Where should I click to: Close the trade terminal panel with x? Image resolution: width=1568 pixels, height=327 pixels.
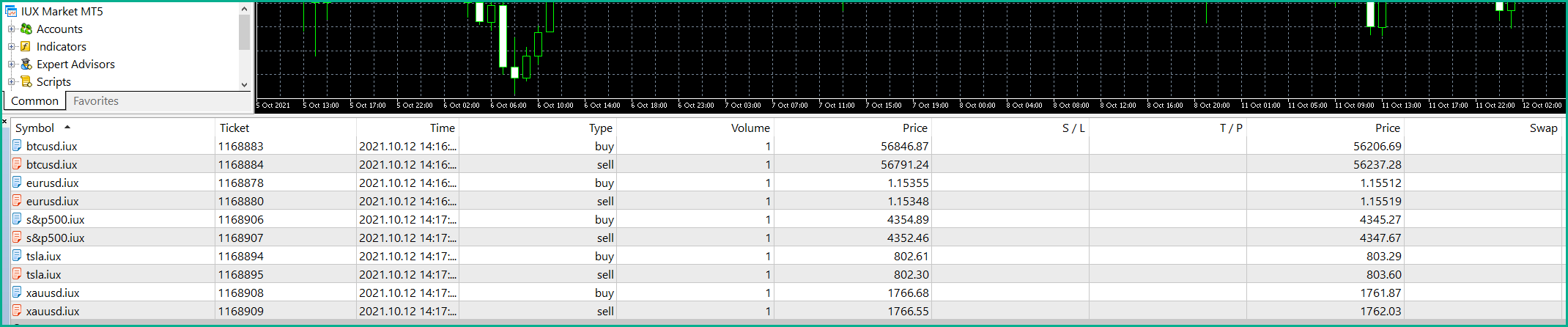click(x=4, y=121)
